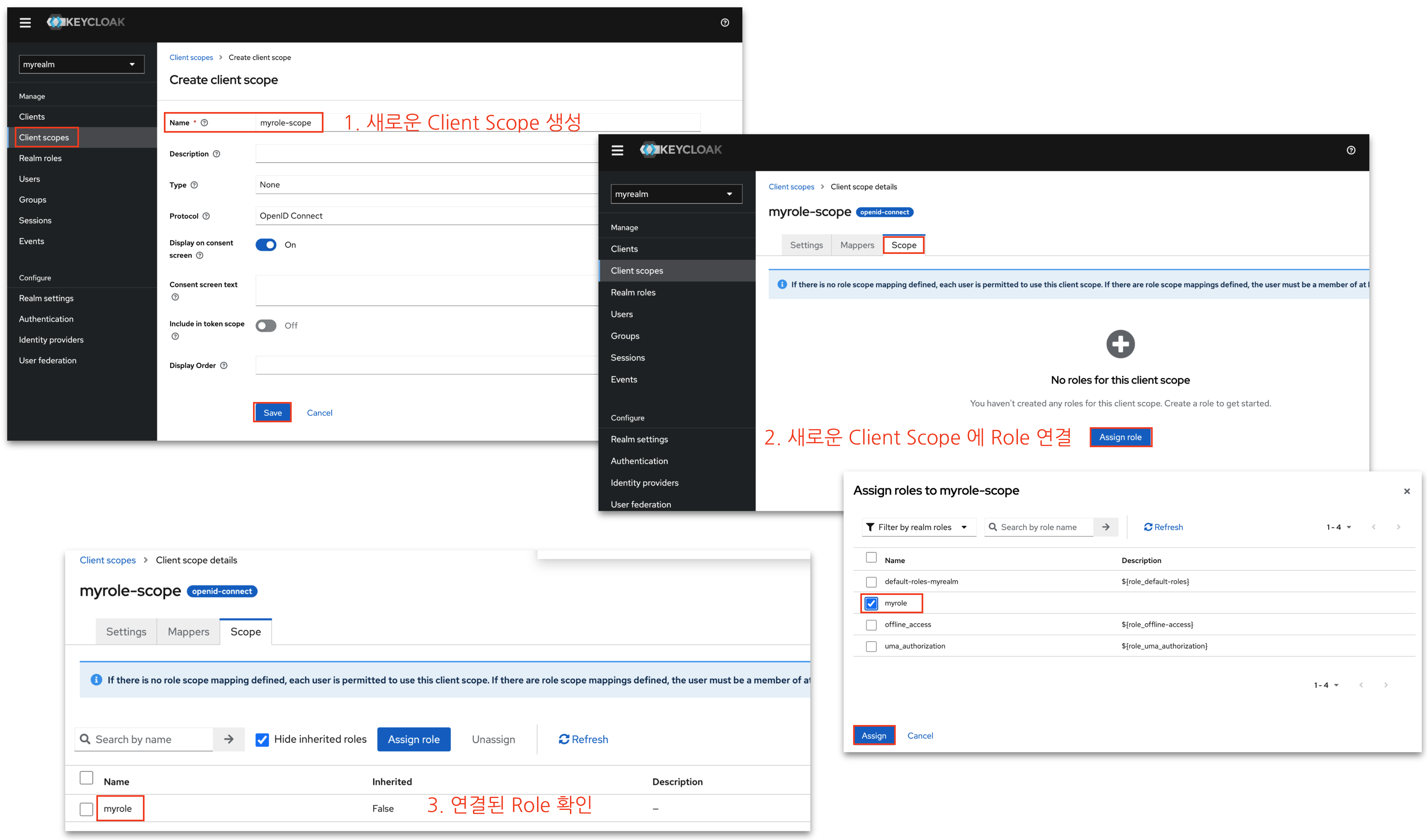Uncheck Hide inherited roles checkbox
This screenshot has width=1427, height=840.
(262, 740)
